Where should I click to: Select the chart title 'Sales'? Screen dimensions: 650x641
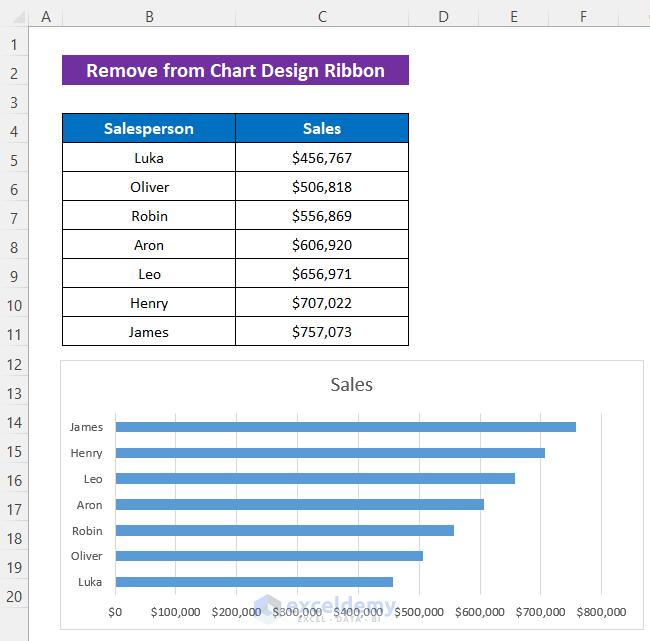pyautogui.click(x=351, y=385)
